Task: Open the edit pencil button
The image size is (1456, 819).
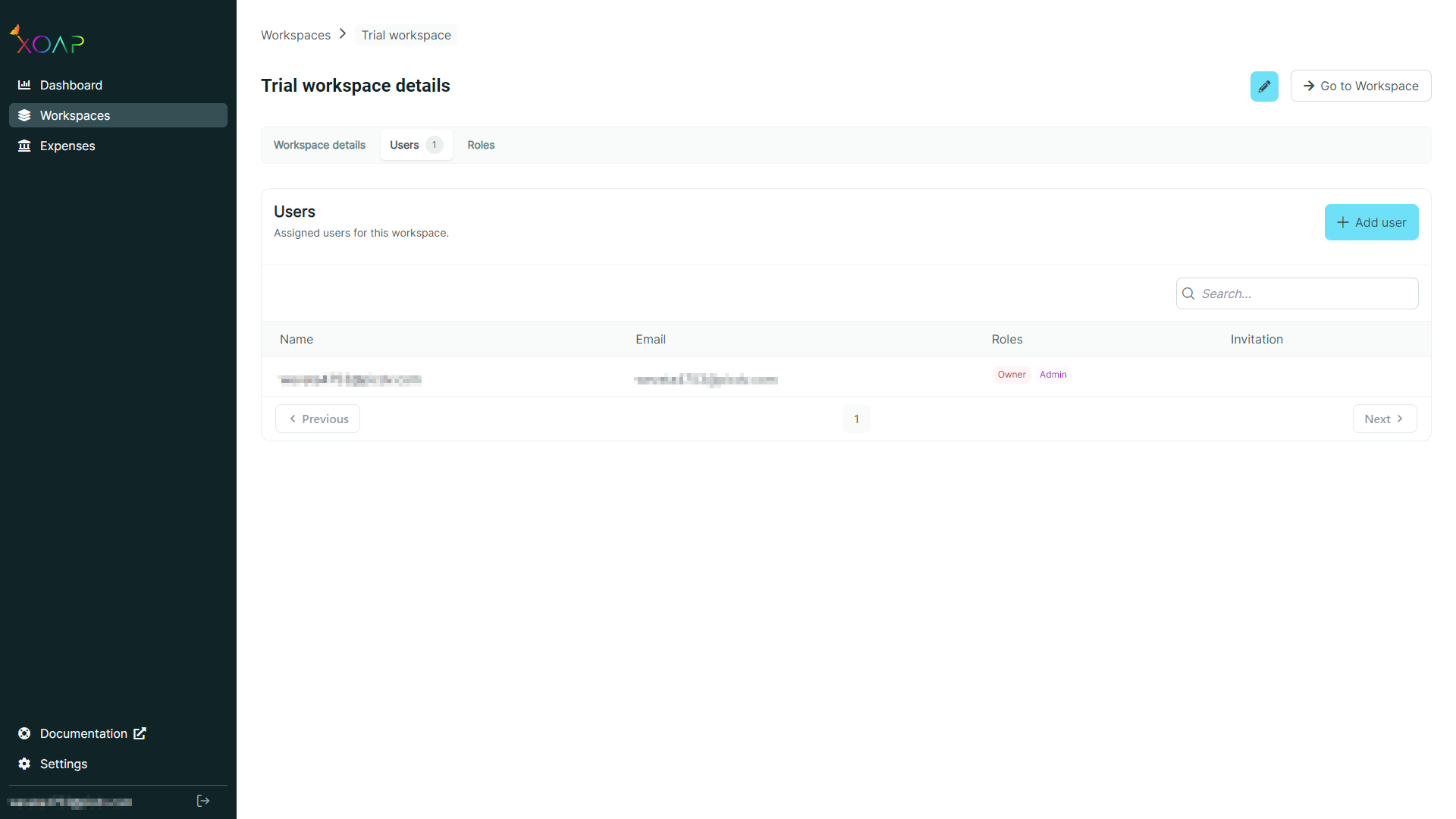Action: [1263, 86]
